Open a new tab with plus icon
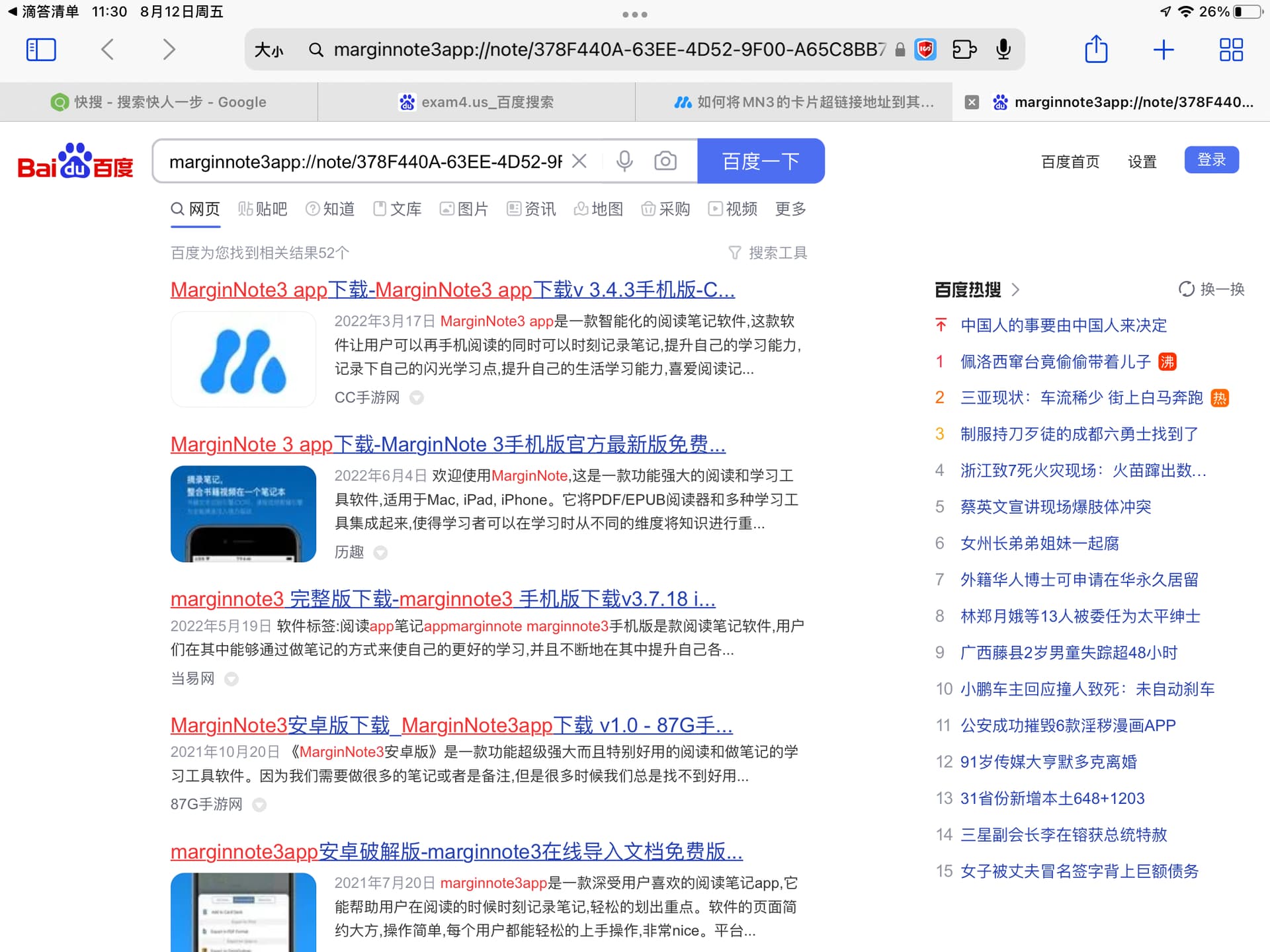 [1164, 50]
